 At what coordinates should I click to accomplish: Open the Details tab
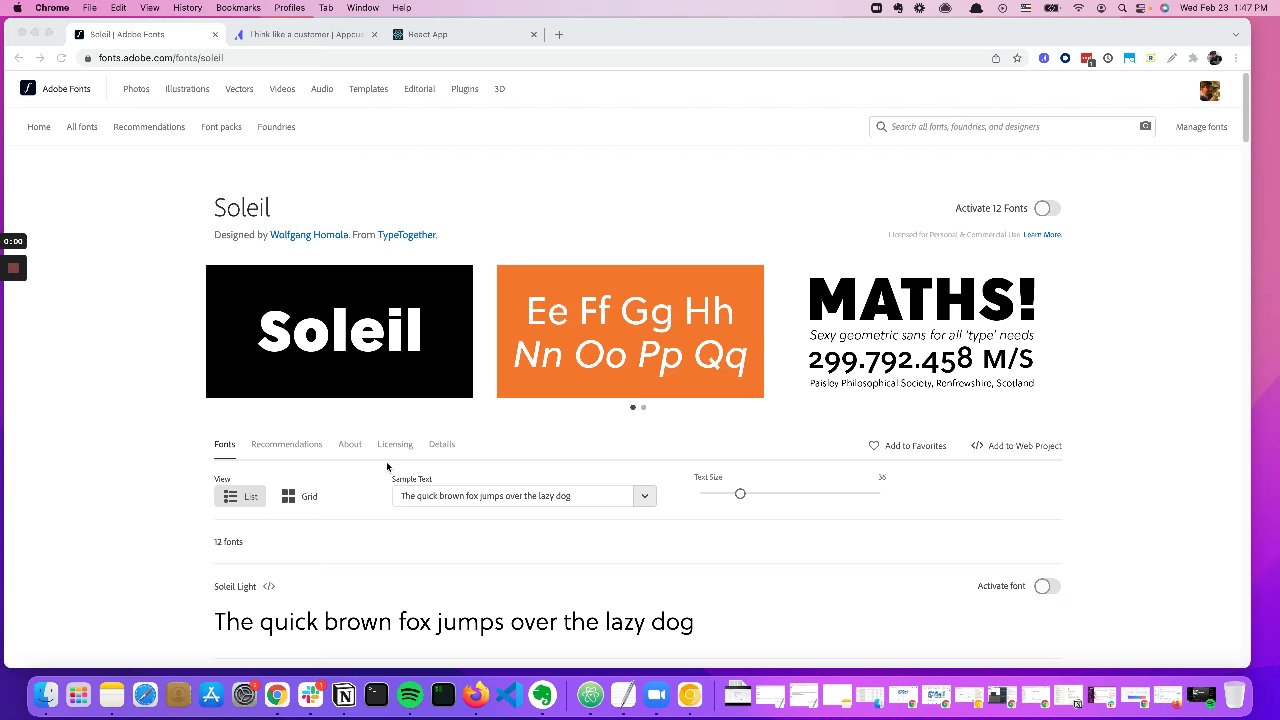(x=442, y=444)
